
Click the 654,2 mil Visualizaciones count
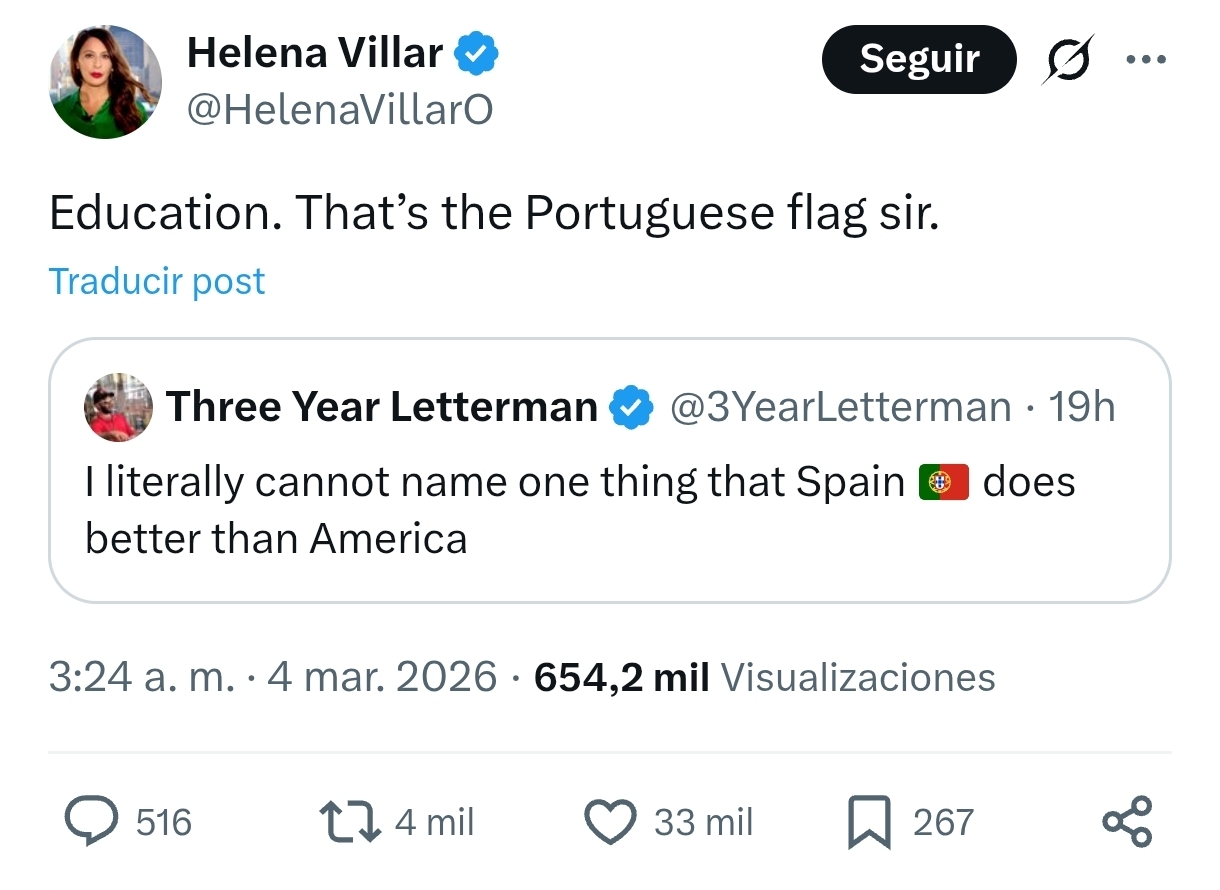[x=764, y=677]
